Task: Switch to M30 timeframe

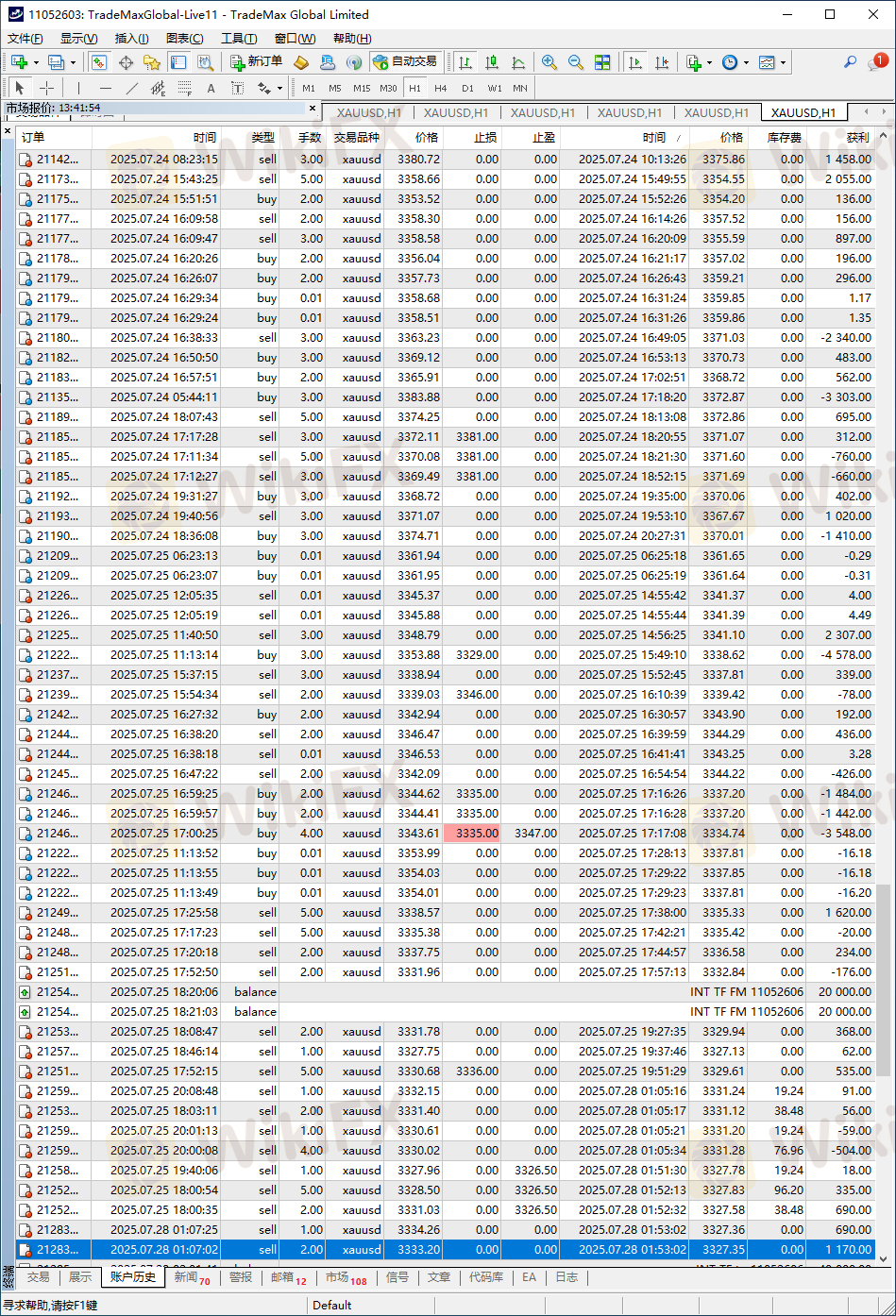Action: click(388, 88)
